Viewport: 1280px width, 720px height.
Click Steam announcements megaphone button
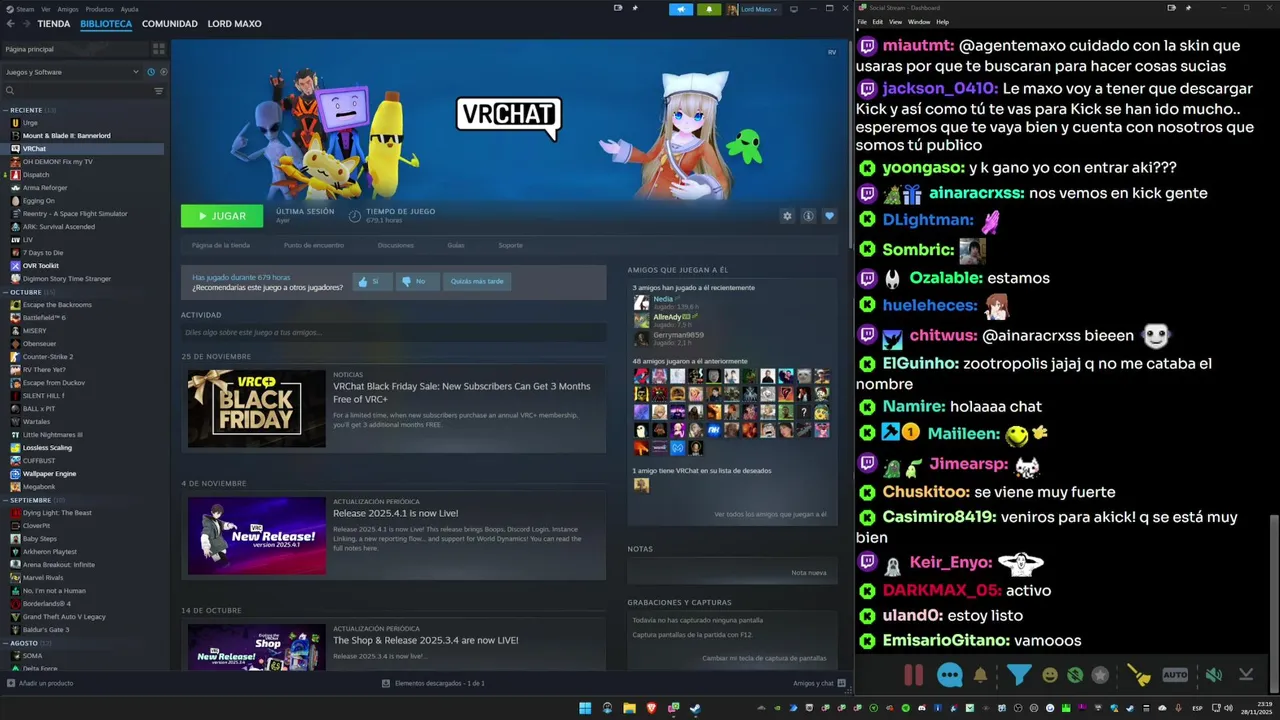[682, 9]
